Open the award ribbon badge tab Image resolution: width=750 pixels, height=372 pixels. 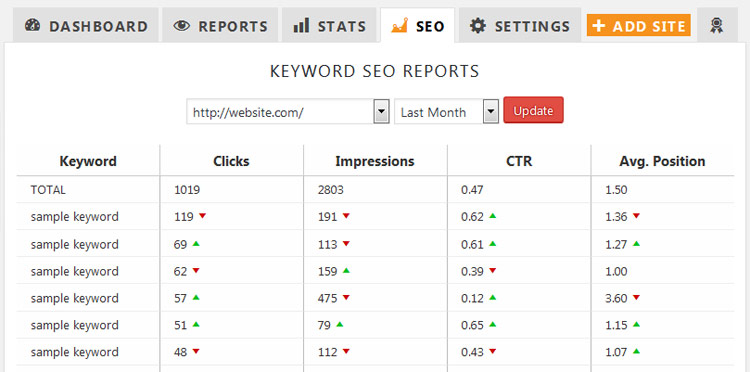point(717,25)
